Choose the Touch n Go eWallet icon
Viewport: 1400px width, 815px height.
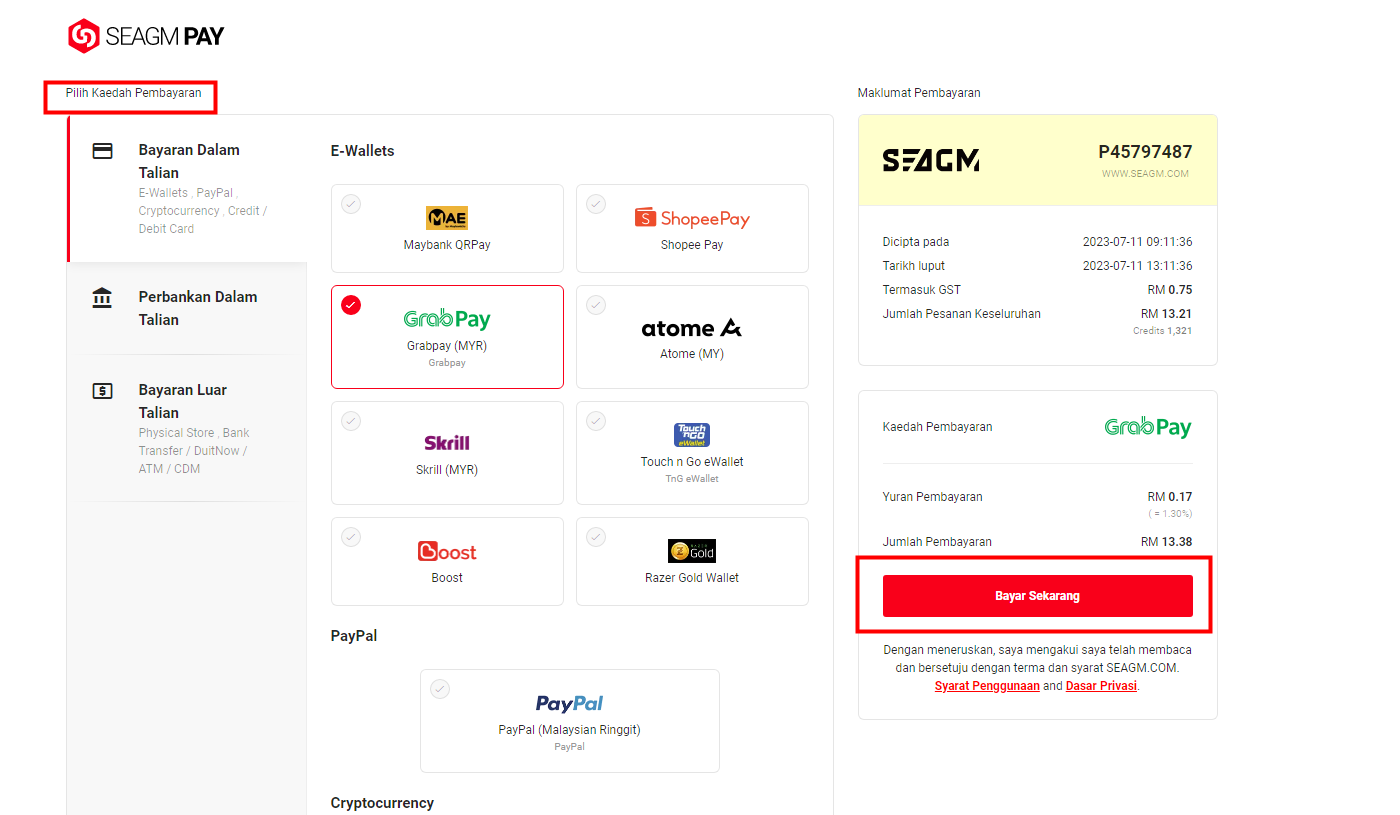[x=692, y=435]
